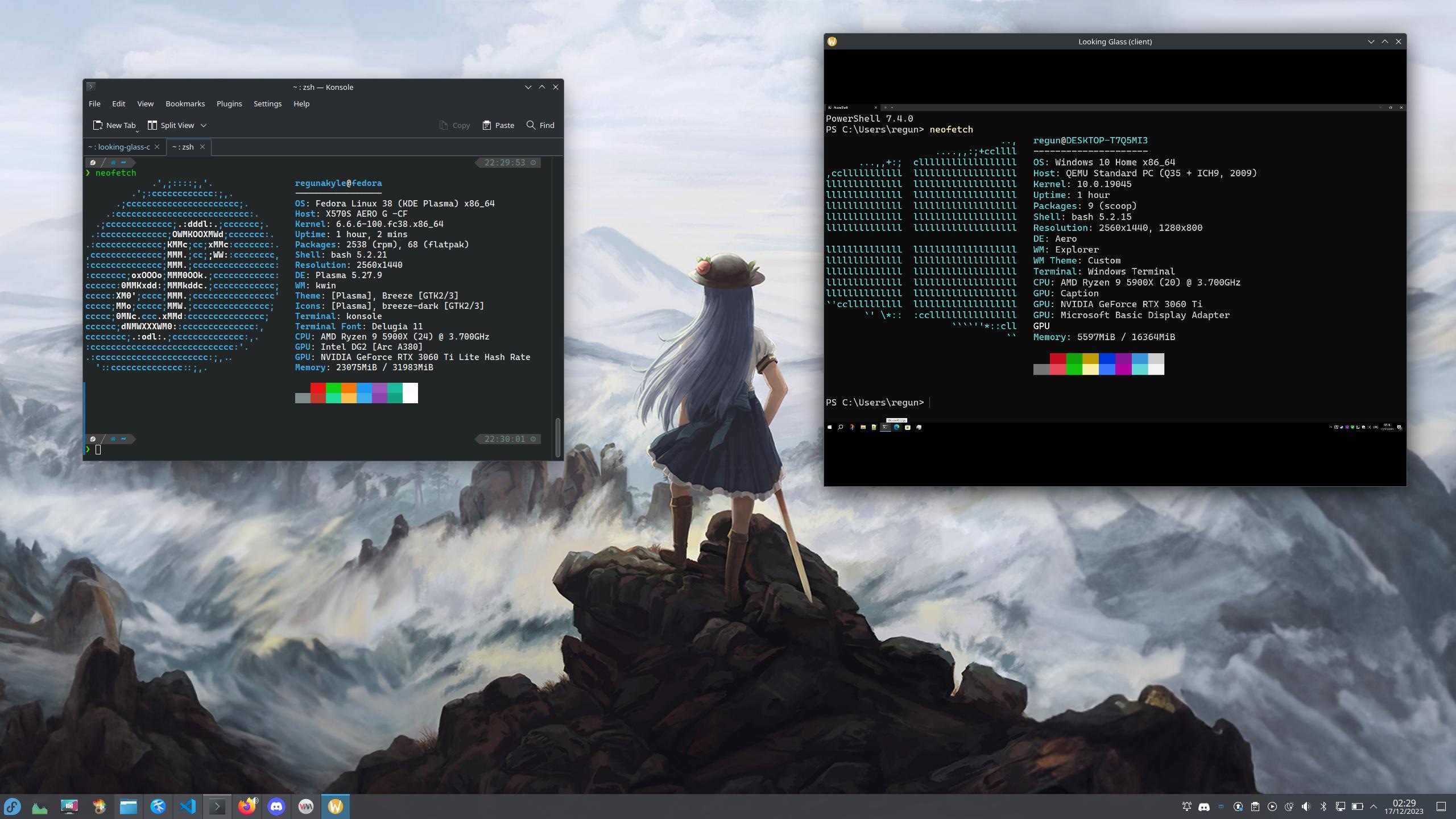This screenshot has width=1456, height=819.
Task: Expand hidden icons in the system tray
Action: click(x=1374, y=806)
